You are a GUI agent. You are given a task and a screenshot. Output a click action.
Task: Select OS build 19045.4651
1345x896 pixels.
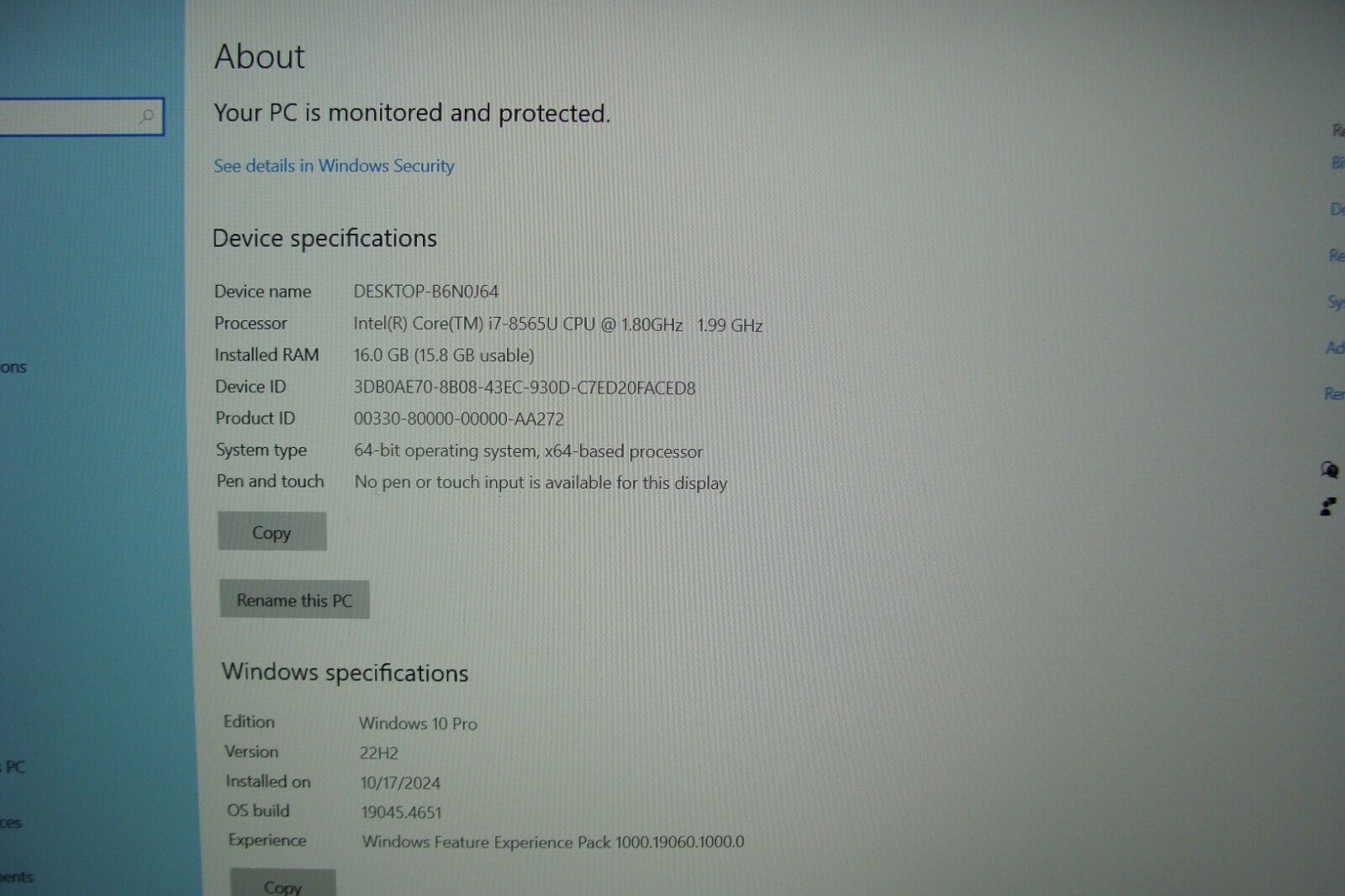click(401, 812)
